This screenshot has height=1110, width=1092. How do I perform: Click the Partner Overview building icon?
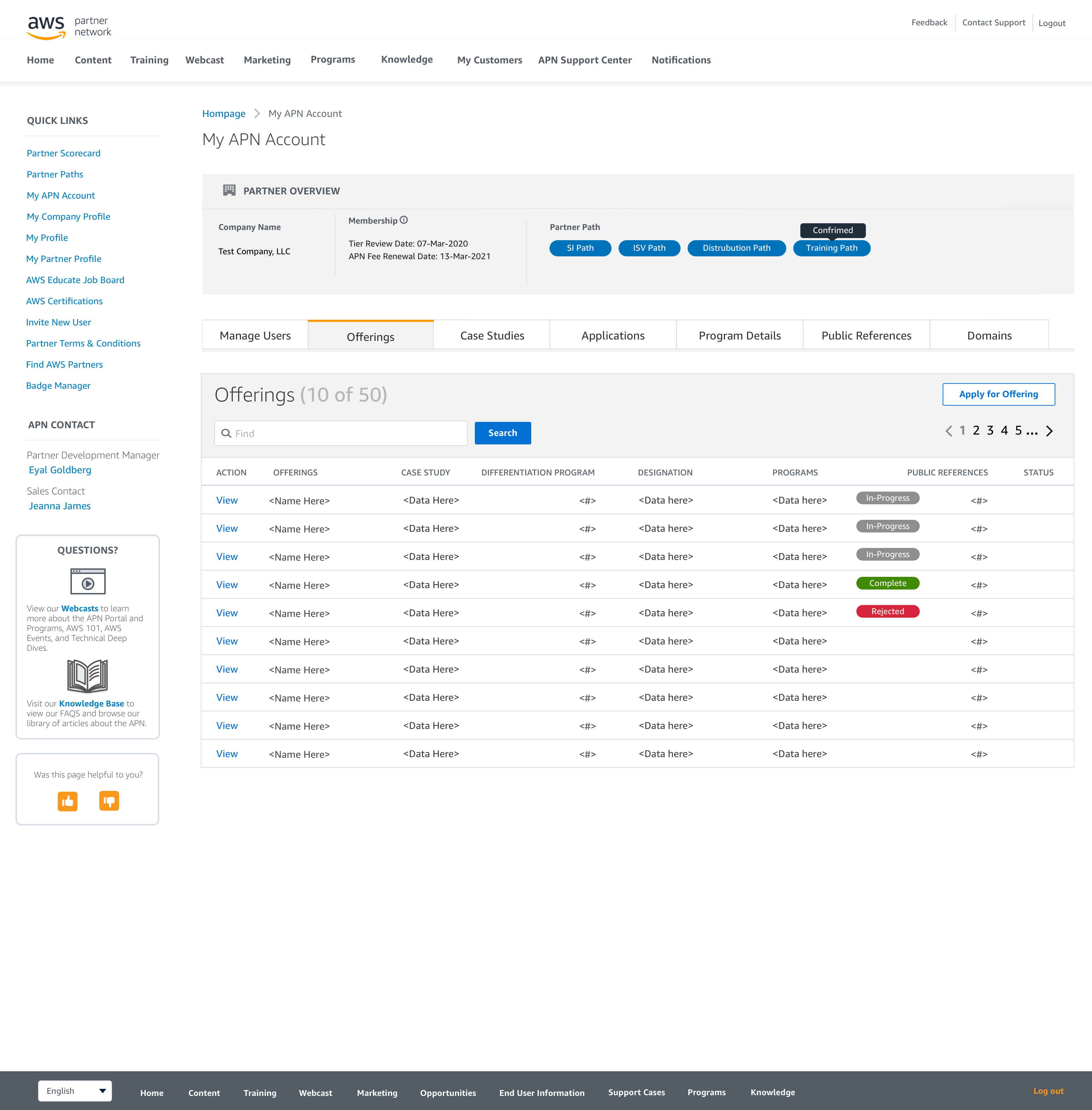(x=229, y=191)
